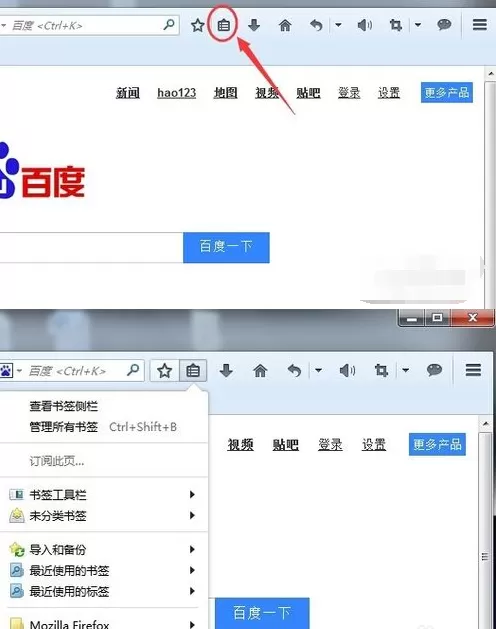Click the screenshot crop icon in upper window
This screenshot has width=496, height=629.
click(x=395, y=26)
